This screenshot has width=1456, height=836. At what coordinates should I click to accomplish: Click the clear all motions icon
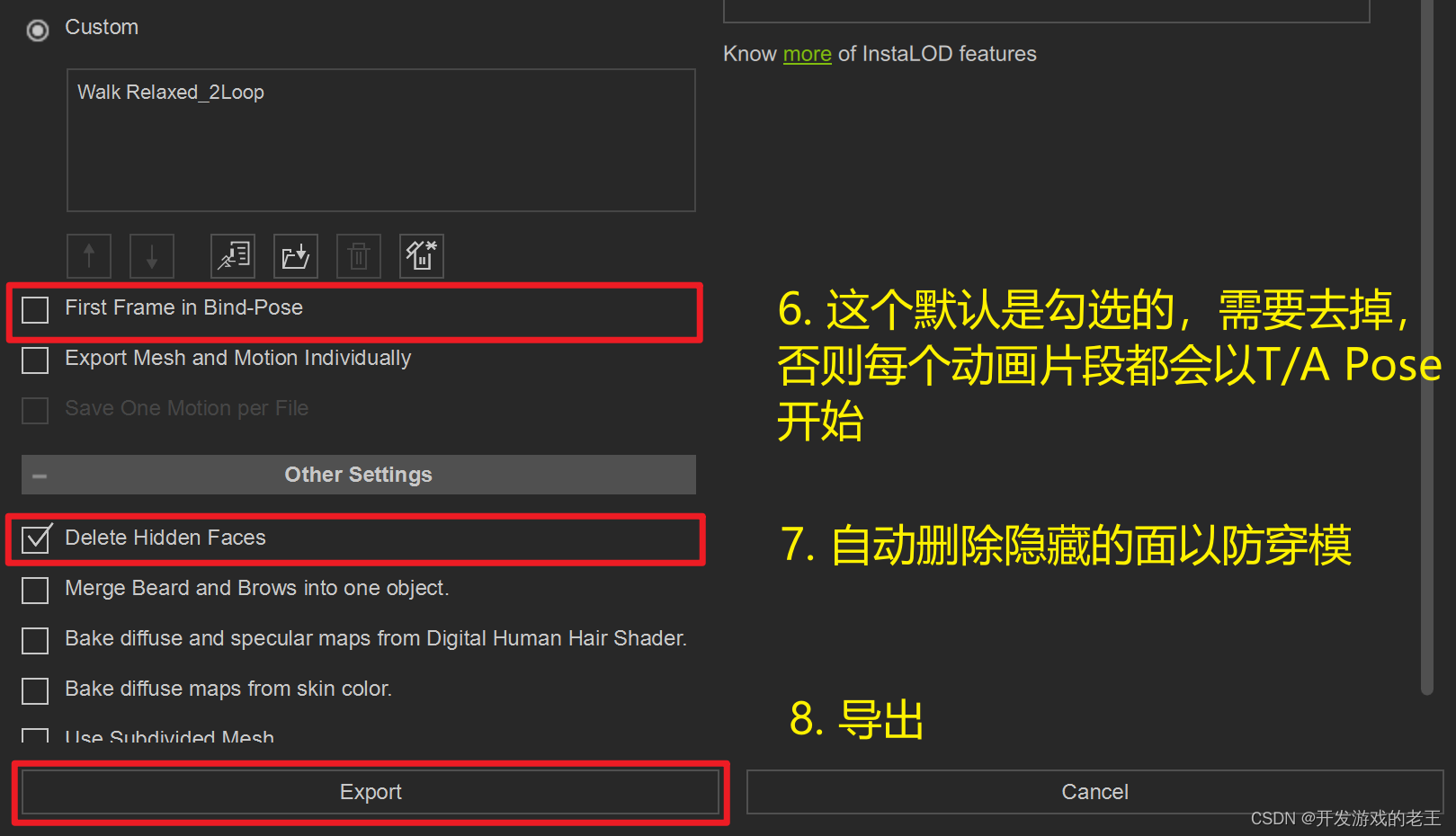coord(422,256)
